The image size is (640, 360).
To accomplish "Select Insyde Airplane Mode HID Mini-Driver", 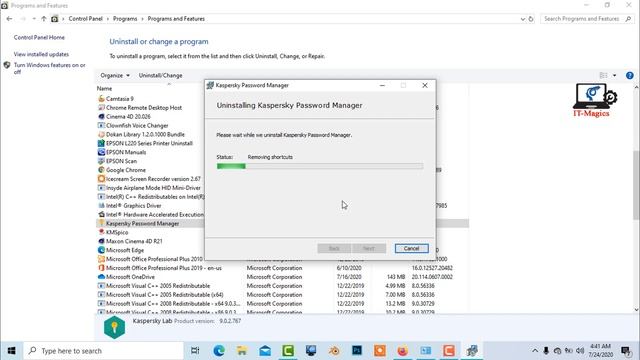I will point(153,188).
